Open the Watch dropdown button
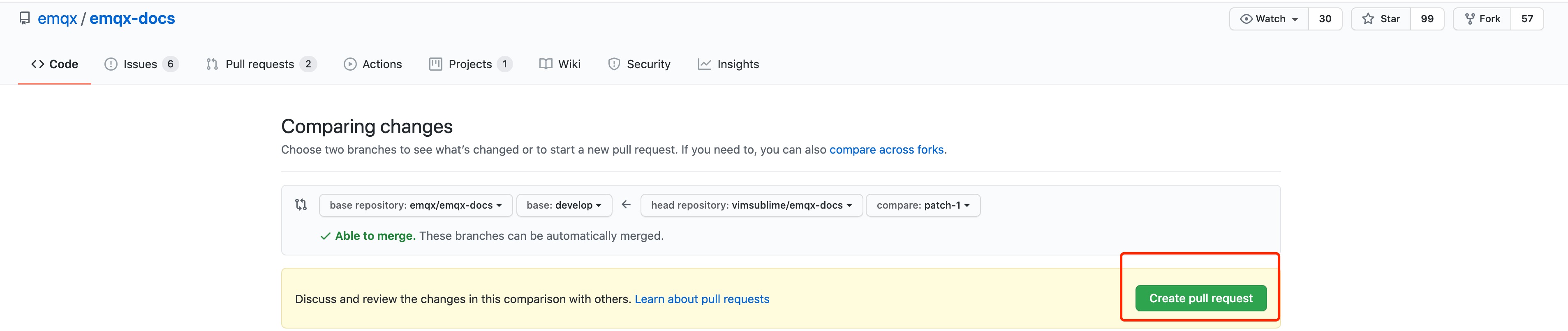The height and width of the screenshot is (331, 1568). [1269, 19]
